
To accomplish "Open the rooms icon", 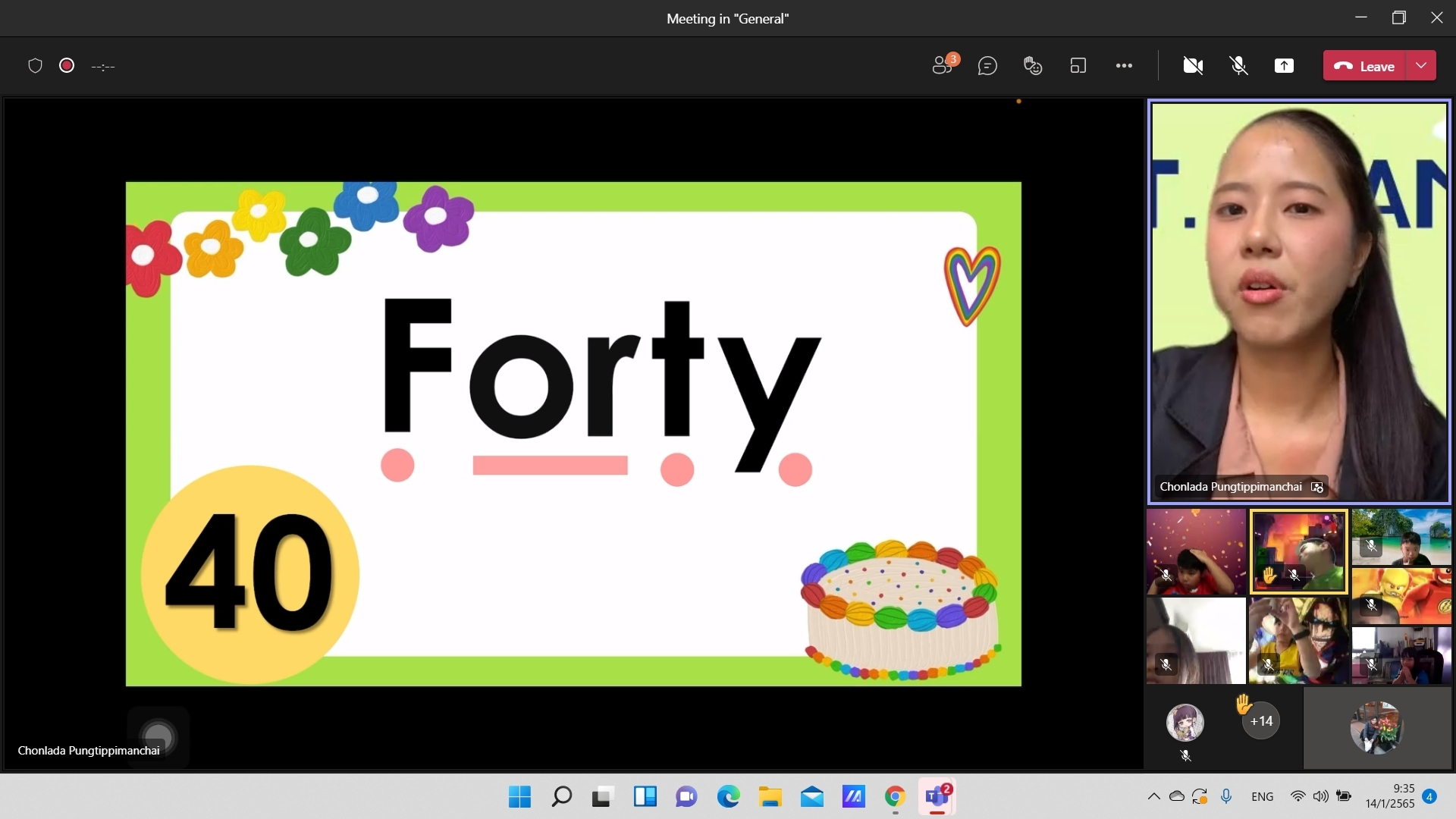I will point(1078,66).
